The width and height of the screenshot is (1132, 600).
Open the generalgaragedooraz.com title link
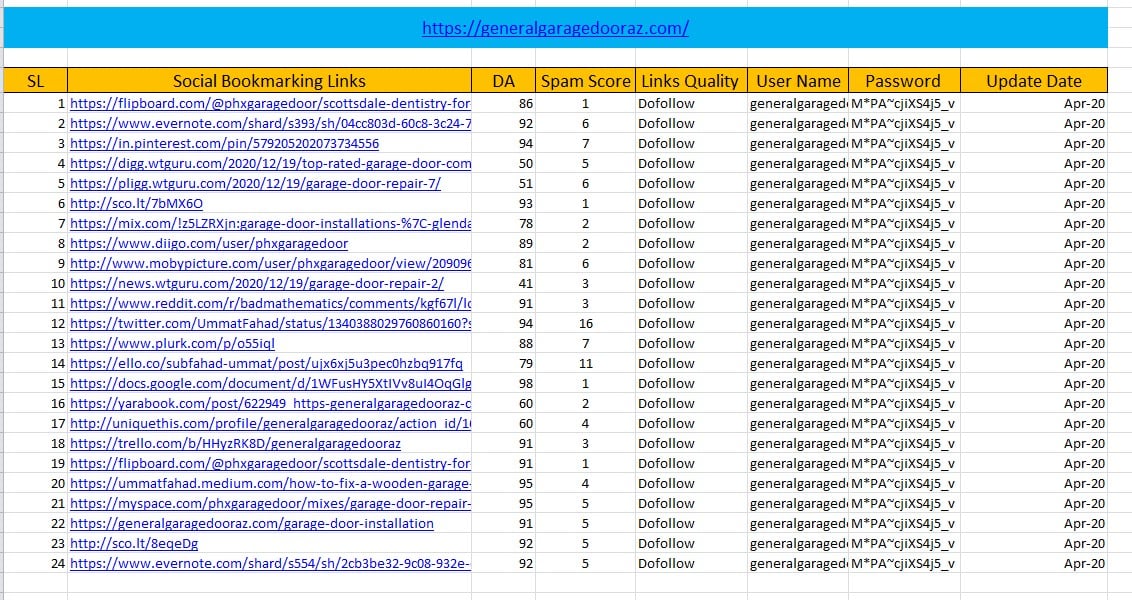click(x=555, y=29)
